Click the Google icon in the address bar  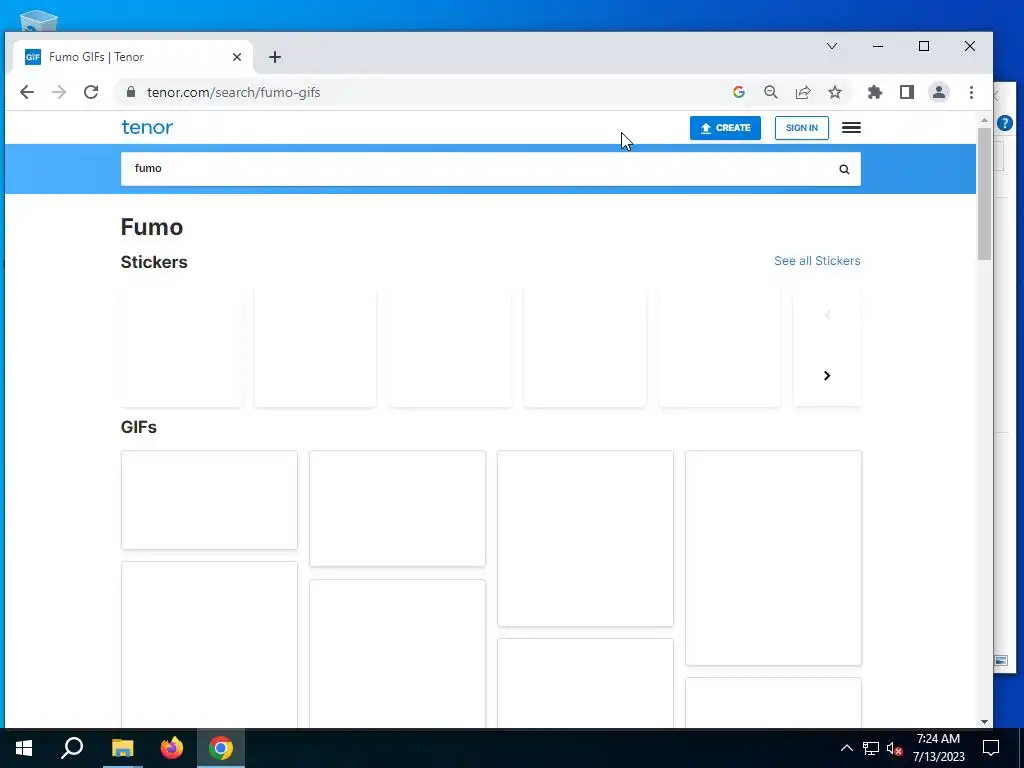tap(739, 92)
